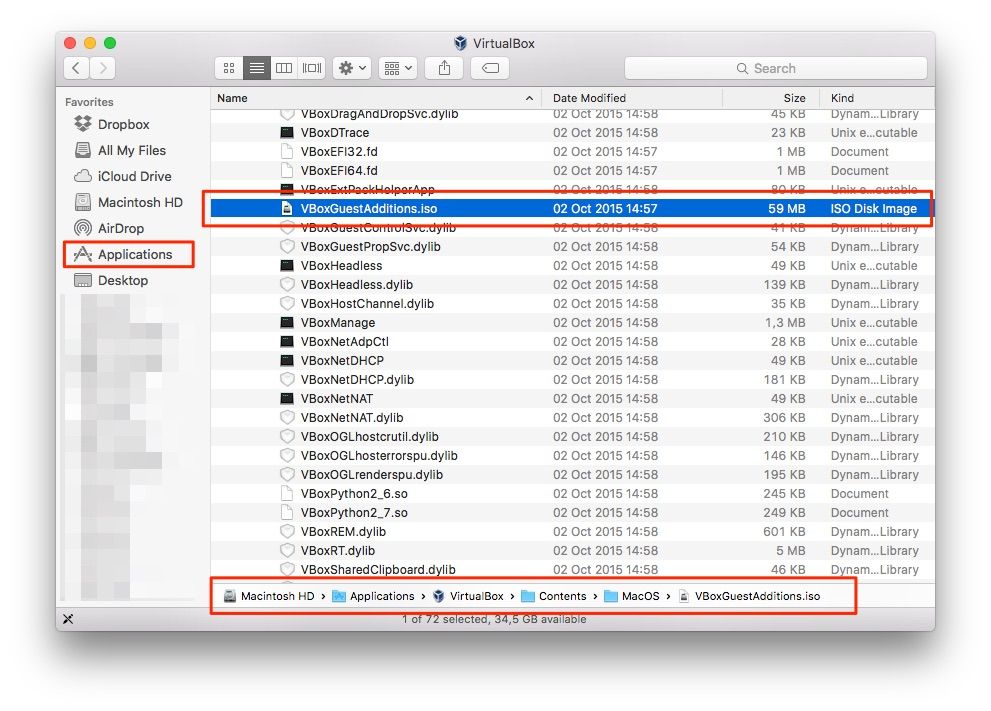This screenshot has width=991, height=711.
Task: Select the VBoxDTrace executable icon
Action: (x=287, y=133)
